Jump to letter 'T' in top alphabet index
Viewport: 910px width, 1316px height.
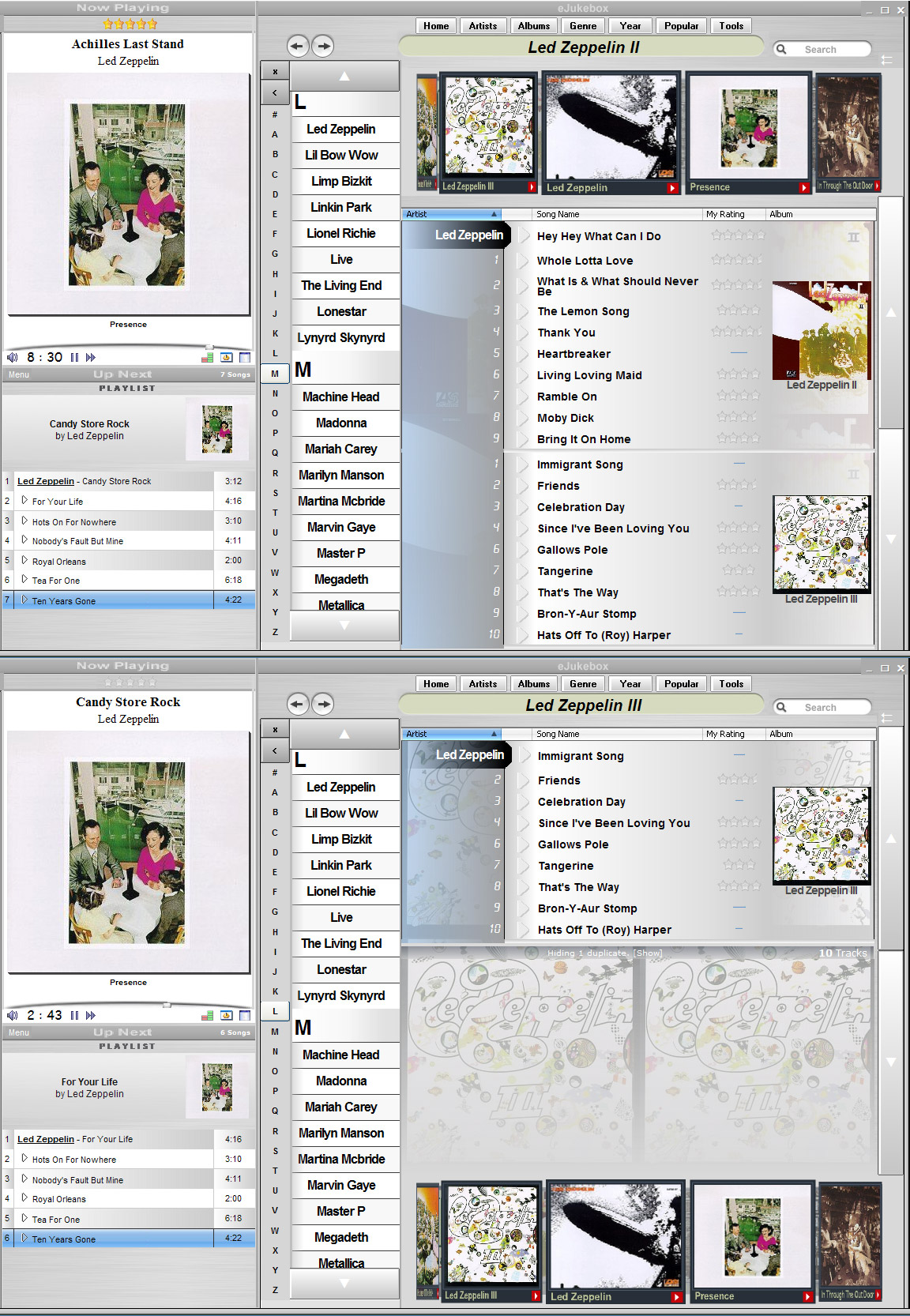(x=275, y=513)
